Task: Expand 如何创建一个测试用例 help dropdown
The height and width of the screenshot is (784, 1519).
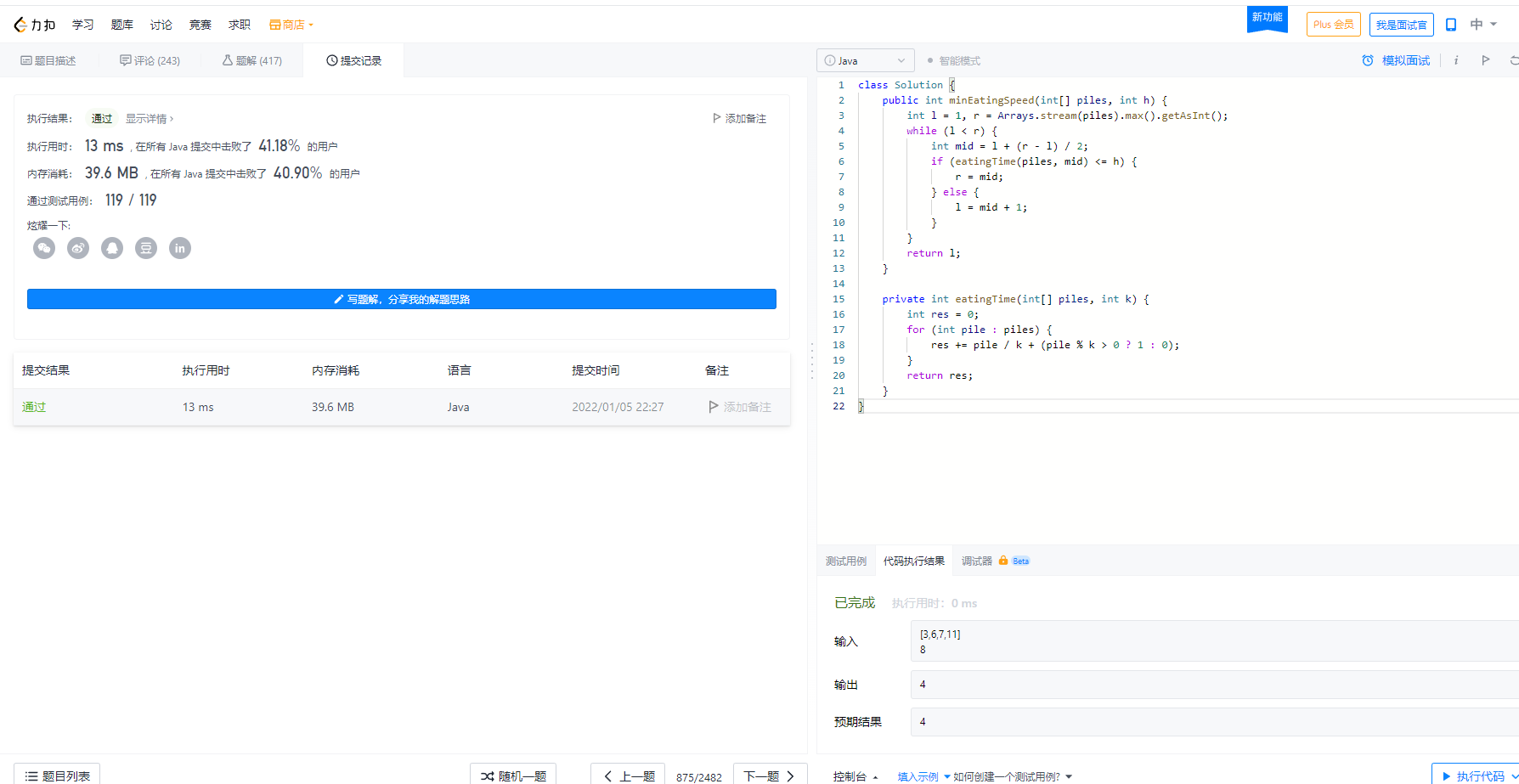Action: 1013,776
